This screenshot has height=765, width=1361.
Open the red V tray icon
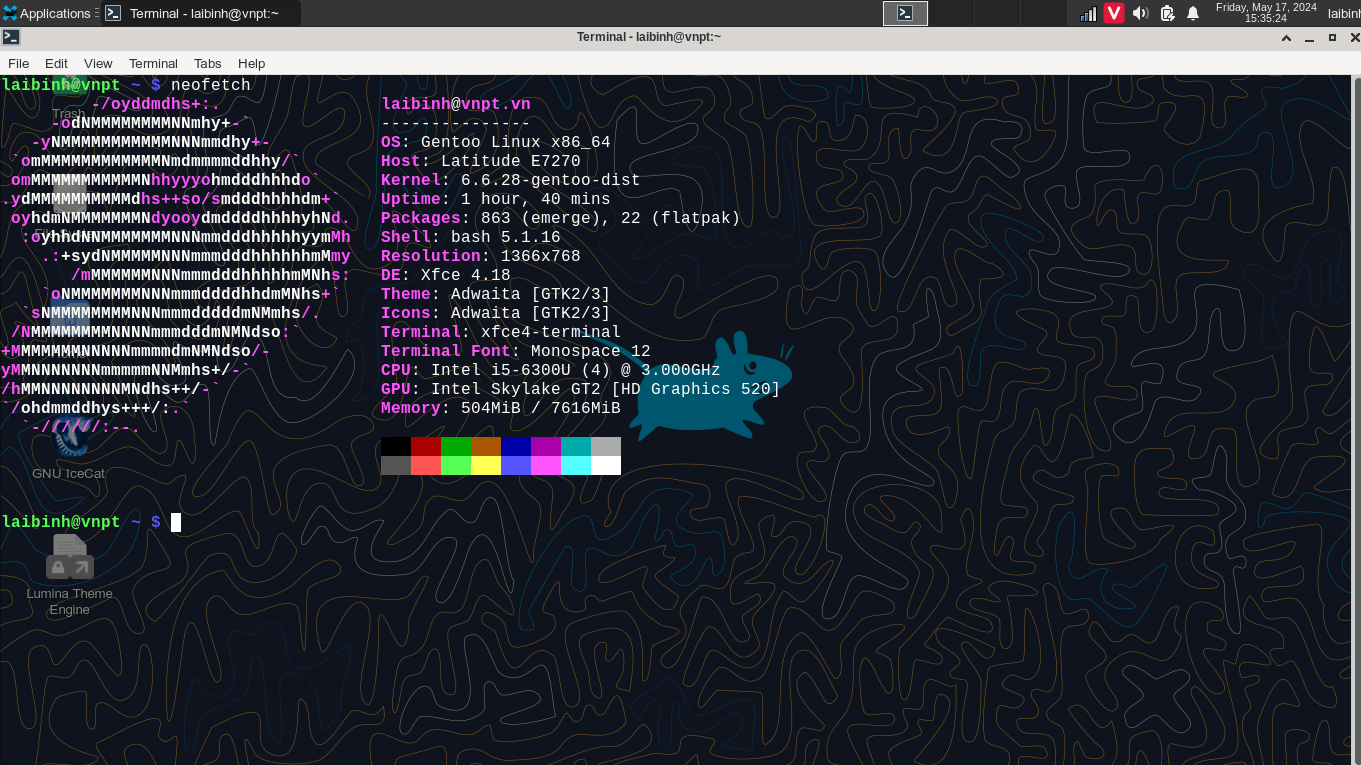tap(1113, 13)
